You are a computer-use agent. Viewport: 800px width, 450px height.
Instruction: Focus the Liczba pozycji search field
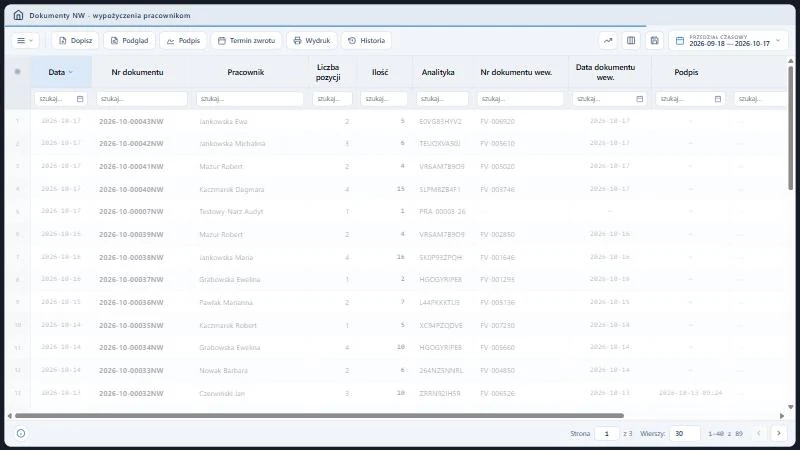click(x=332, y=98)
